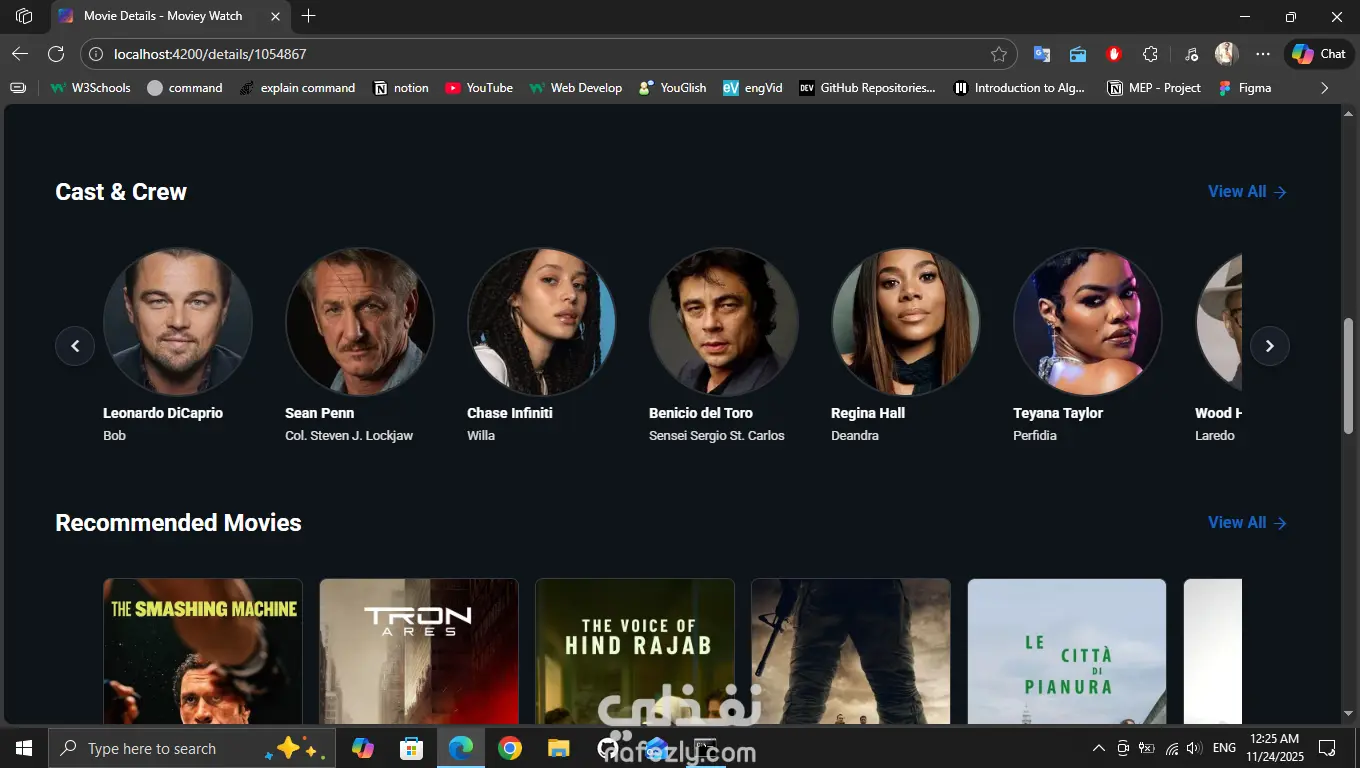Select Regina Hall's cast photo
Image resolution: width=1360 pixels, height=768 pixels.
pos(906,322)
